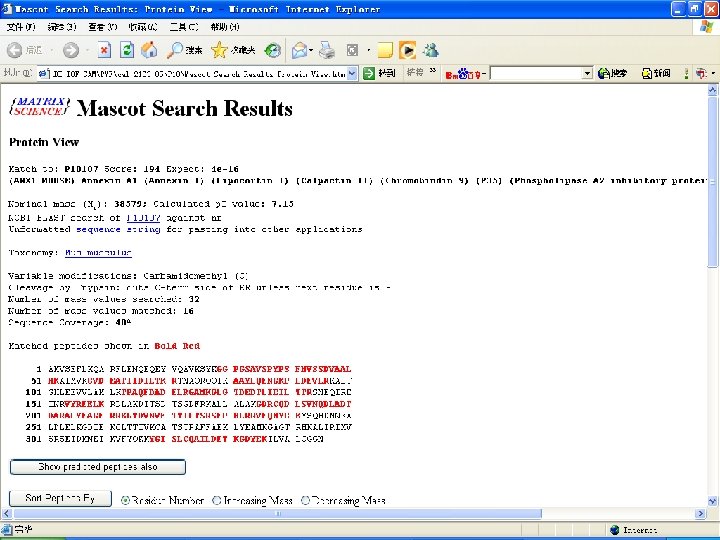Refresh the page with green arrows icon

pyautogui.click(x=127, y=50)
